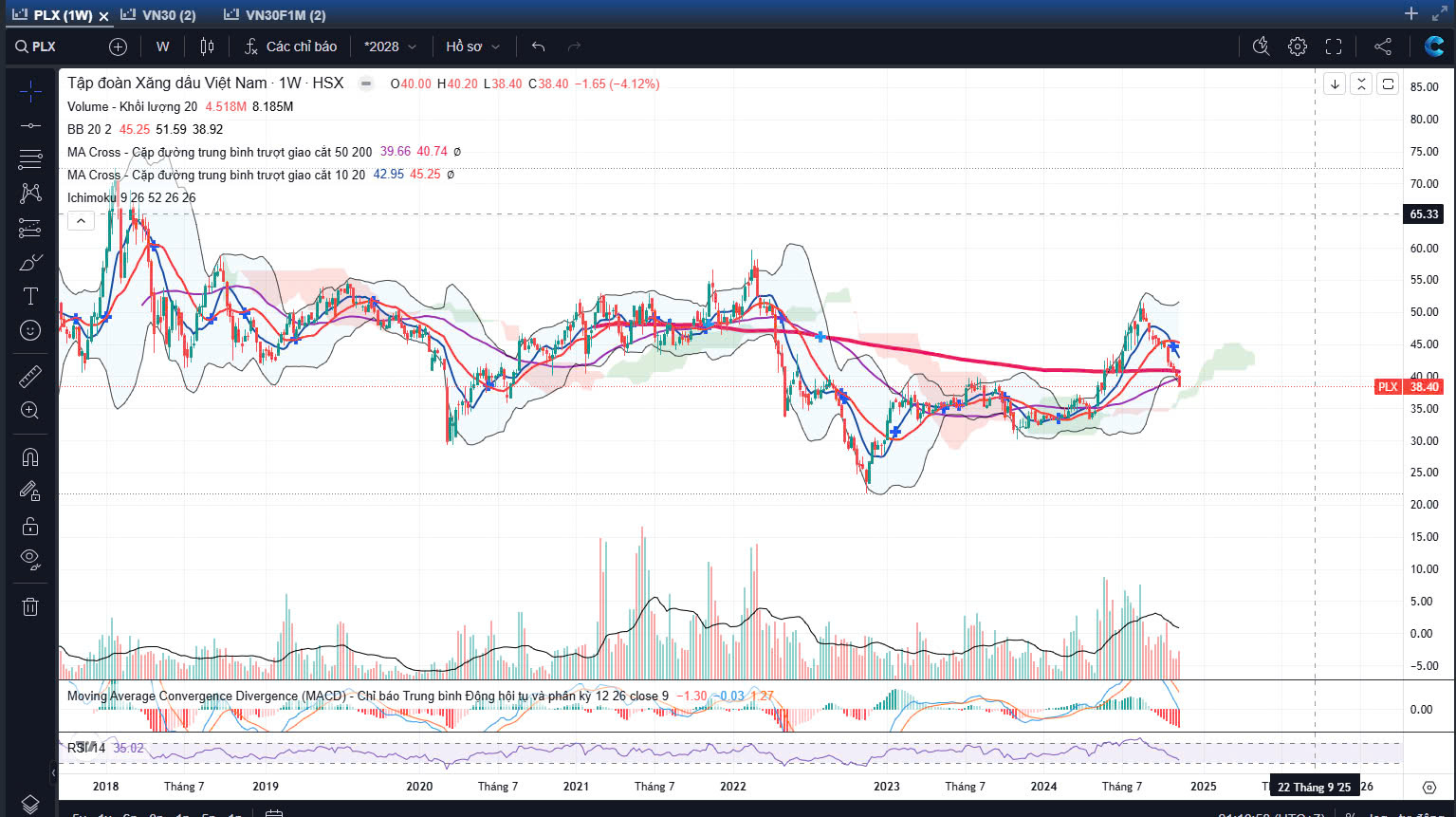Select the Volume - Khối lượng 20 legend
Viewport: 1456px width, 817px height.
132,106
